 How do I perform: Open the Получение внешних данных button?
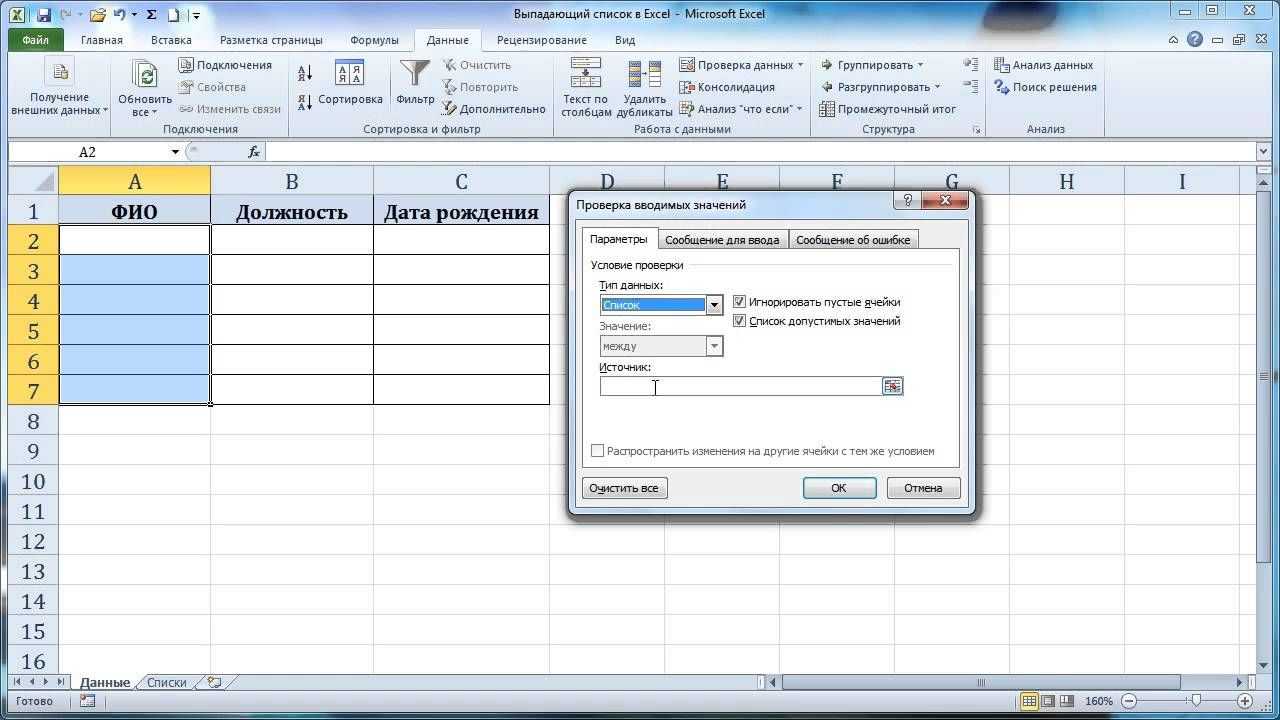click(60, 88)
